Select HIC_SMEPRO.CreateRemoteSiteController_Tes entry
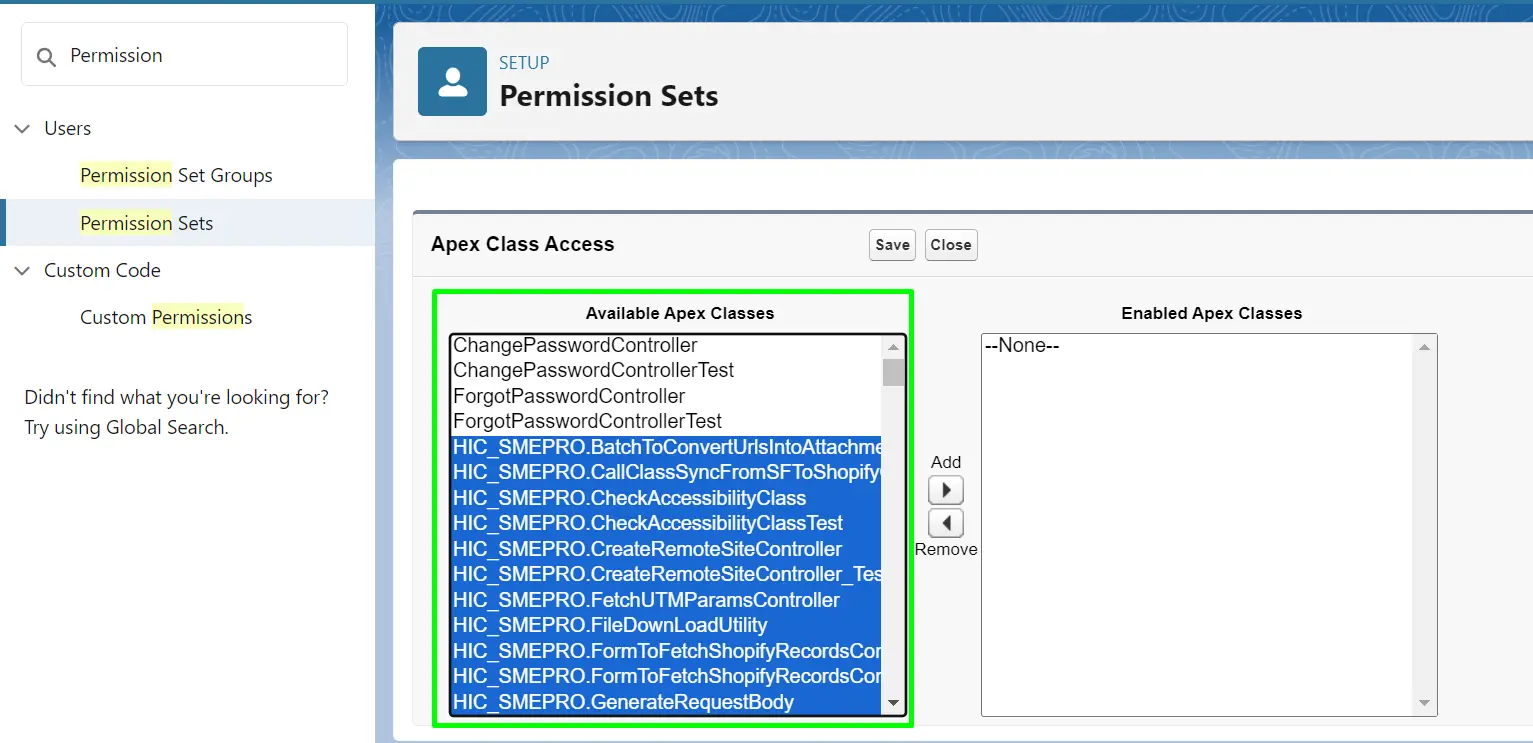Image resolution: width=1533 pixels, height=743 pixels. [x=666, y=574]
